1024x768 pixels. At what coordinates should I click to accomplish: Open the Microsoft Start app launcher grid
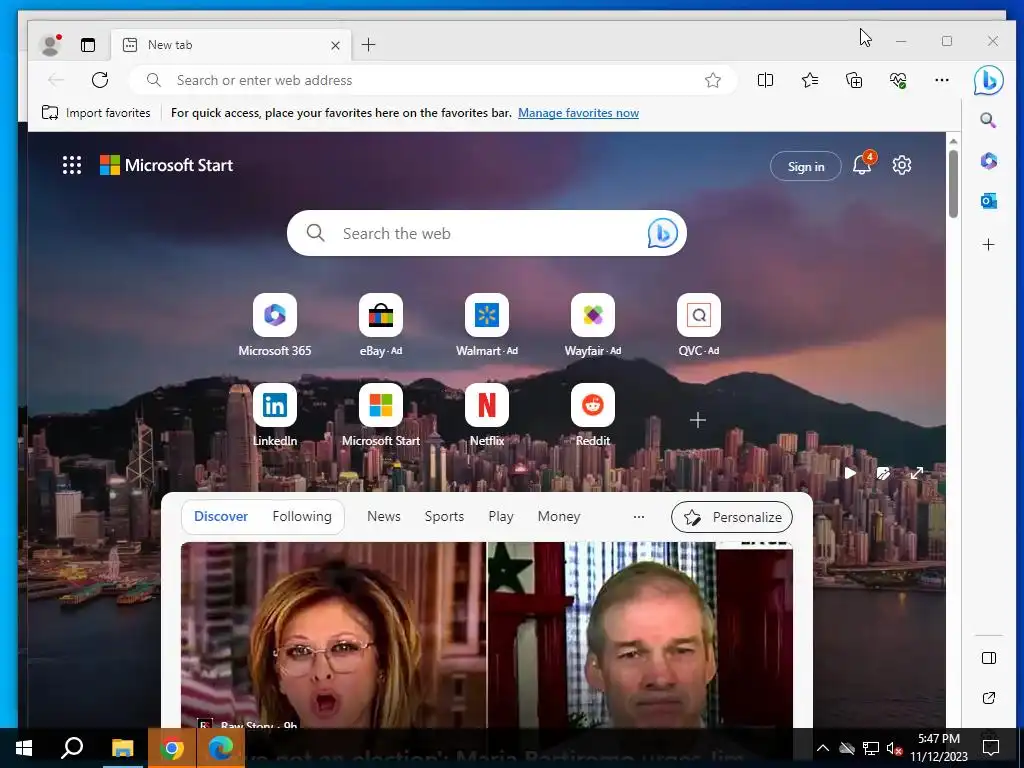pyautogui.click(x=72, y=165)
